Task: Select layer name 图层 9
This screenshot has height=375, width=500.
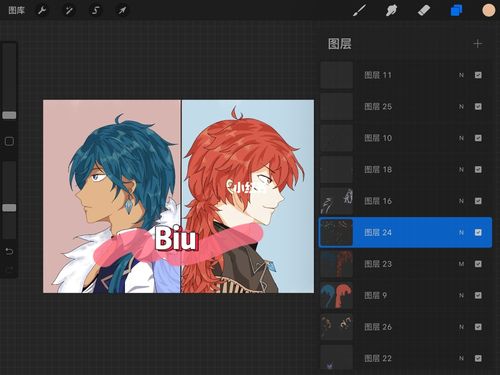Action: point(375,295)
